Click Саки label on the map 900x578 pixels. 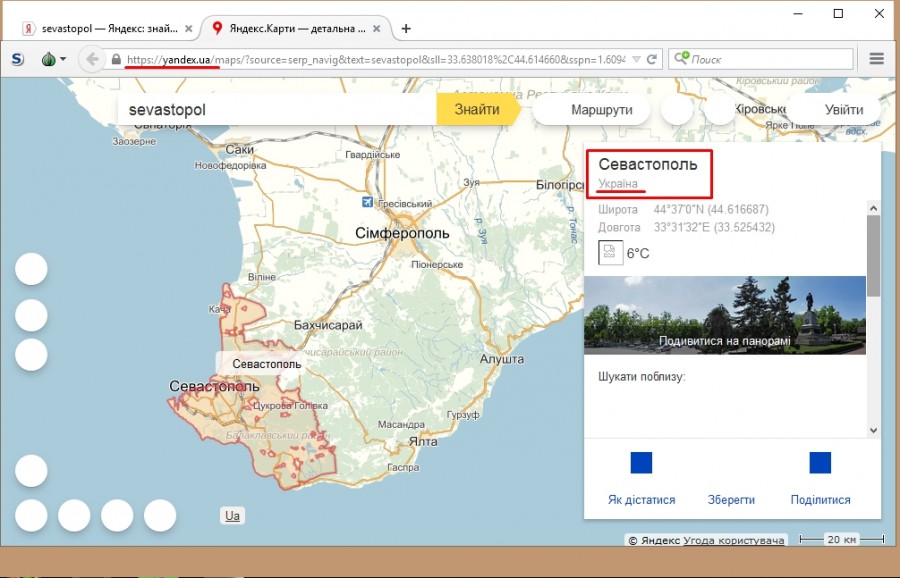pos(239,149)
